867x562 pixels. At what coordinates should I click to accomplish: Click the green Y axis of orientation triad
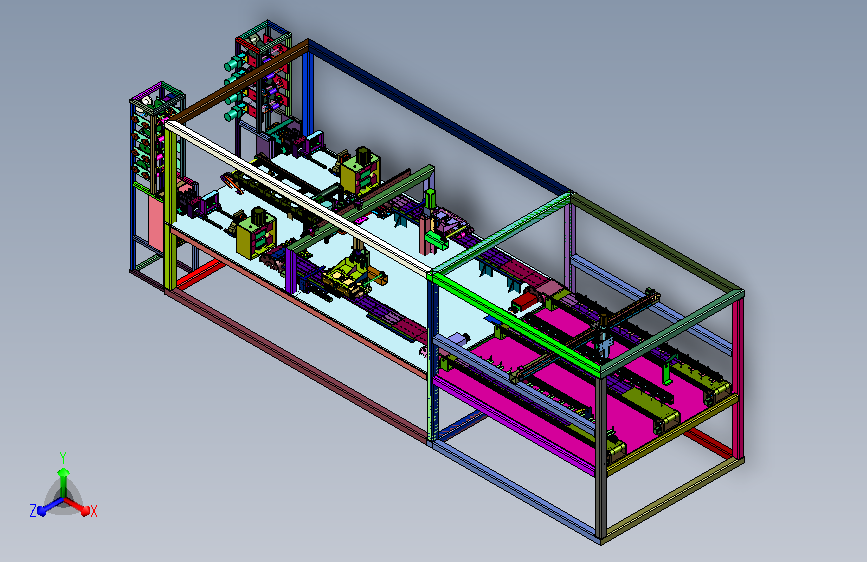63,482
